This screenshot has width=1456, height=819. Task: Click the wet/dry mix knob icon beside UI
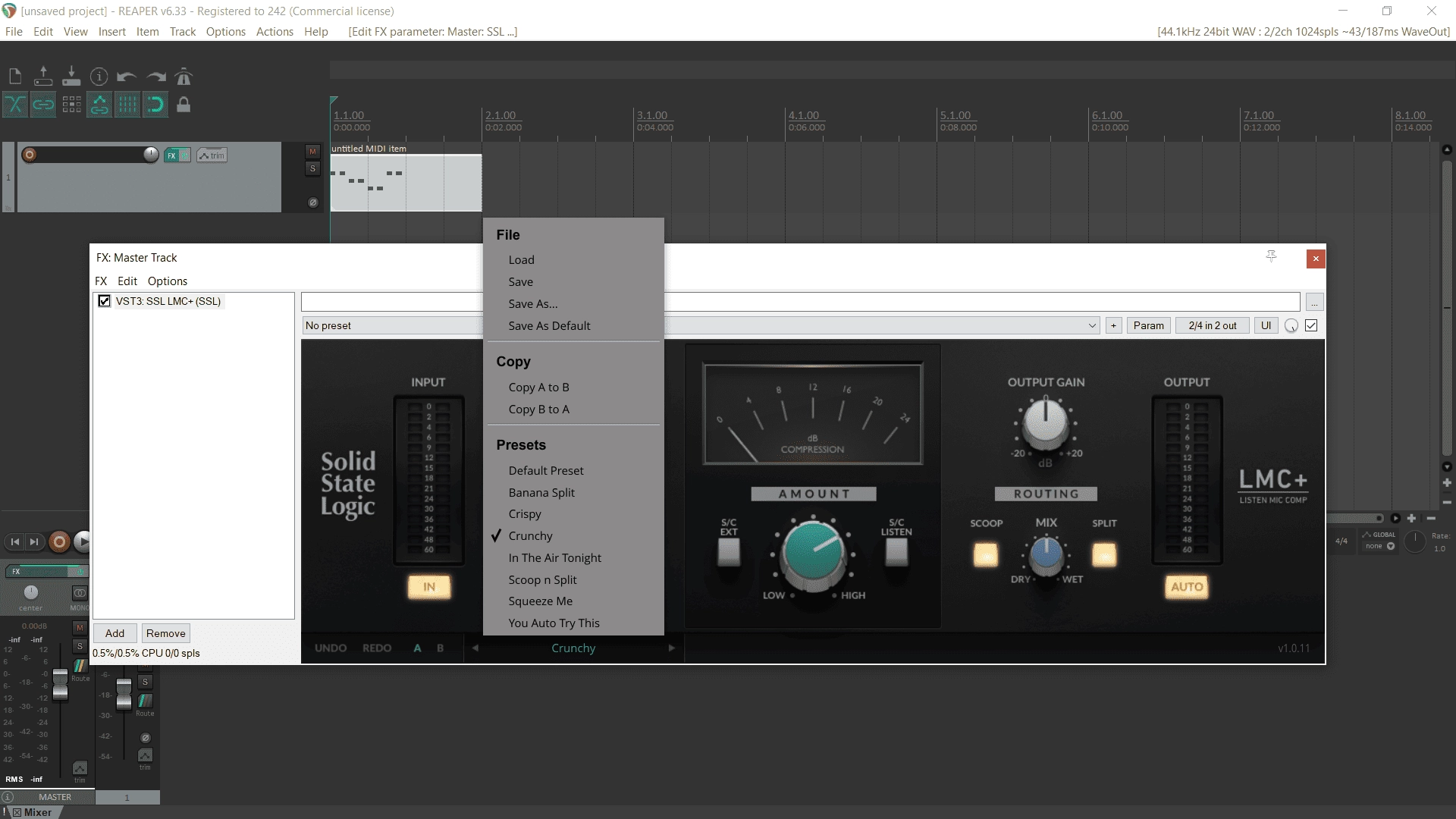point(1291,326)
